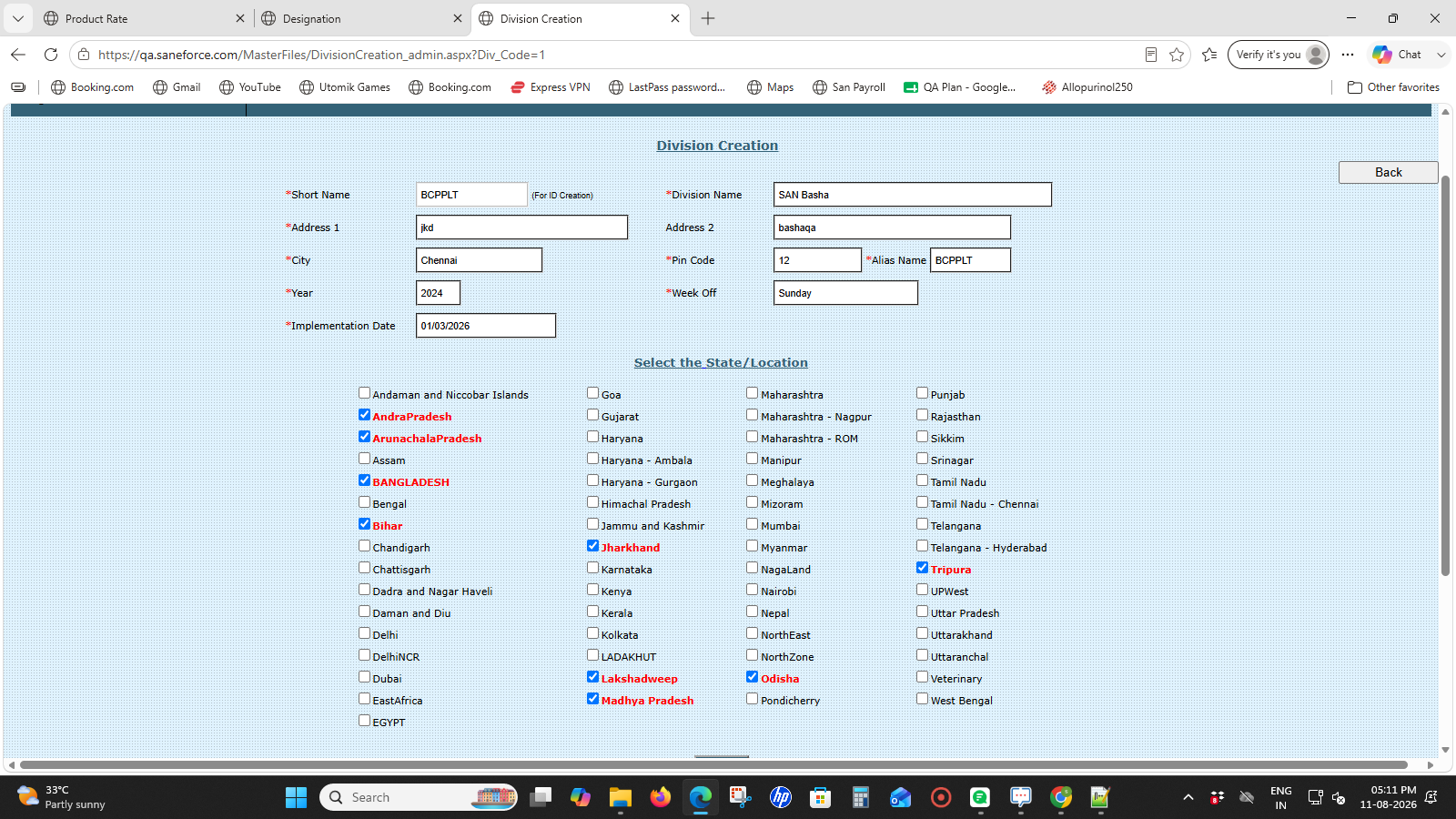
Task: Open the weather widget showing 33°C
Action: tap(62, 797)
